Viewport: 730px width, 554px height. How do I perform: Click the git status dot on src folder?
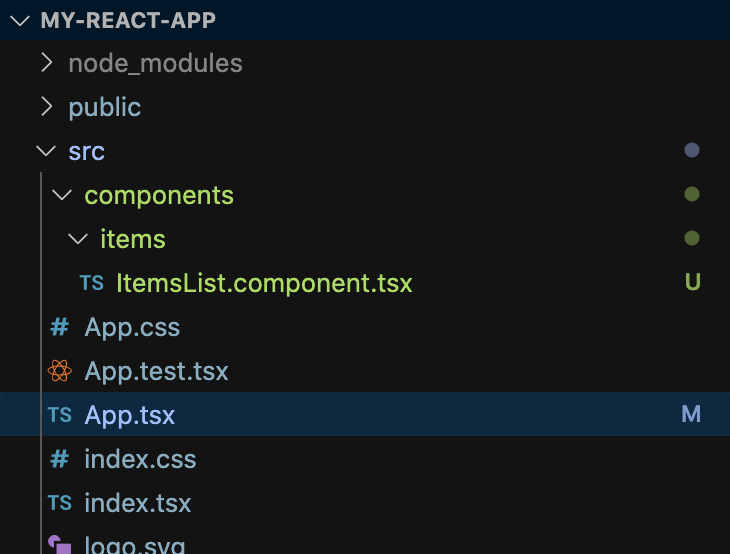click(x=692, y=150)
